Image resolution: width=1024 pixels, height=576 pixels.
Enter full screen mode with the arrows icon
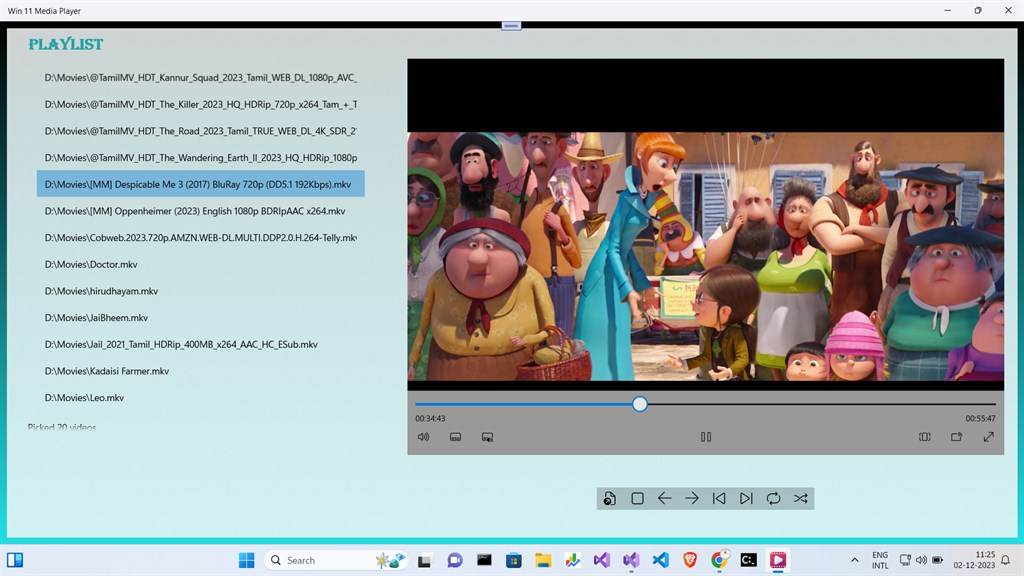click(989, 437)
